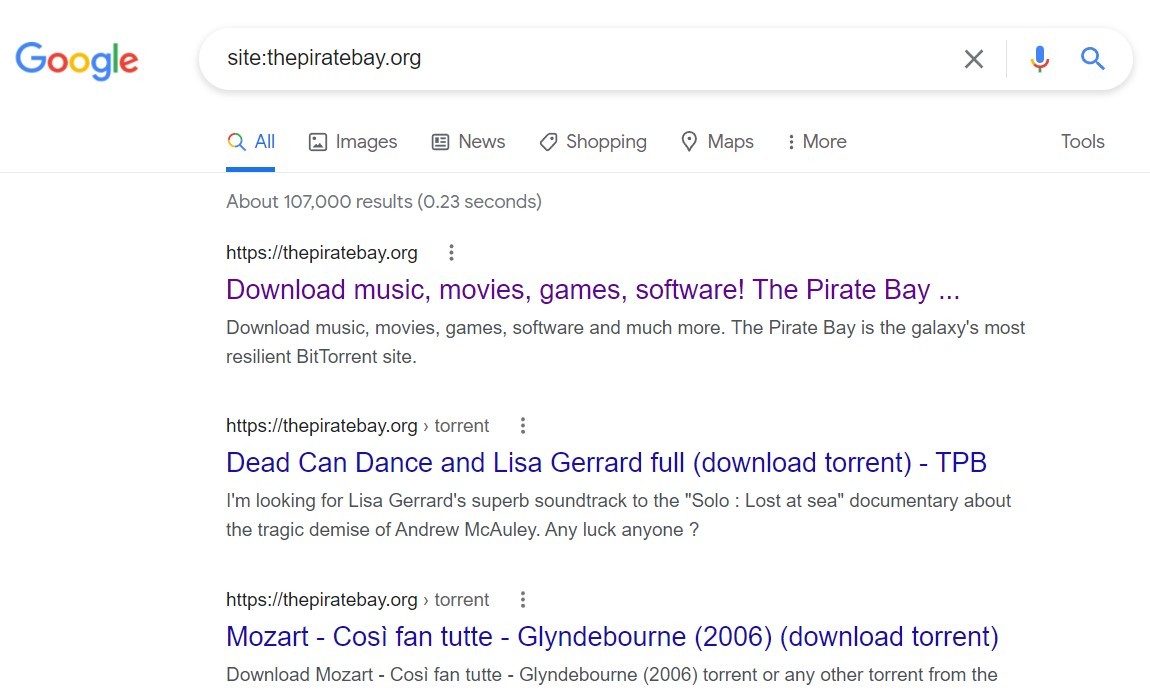Viewport: 1150px width, 690px height.
Task: Click the 'About 107,000 results' stats text
Action: click(384, 202)
